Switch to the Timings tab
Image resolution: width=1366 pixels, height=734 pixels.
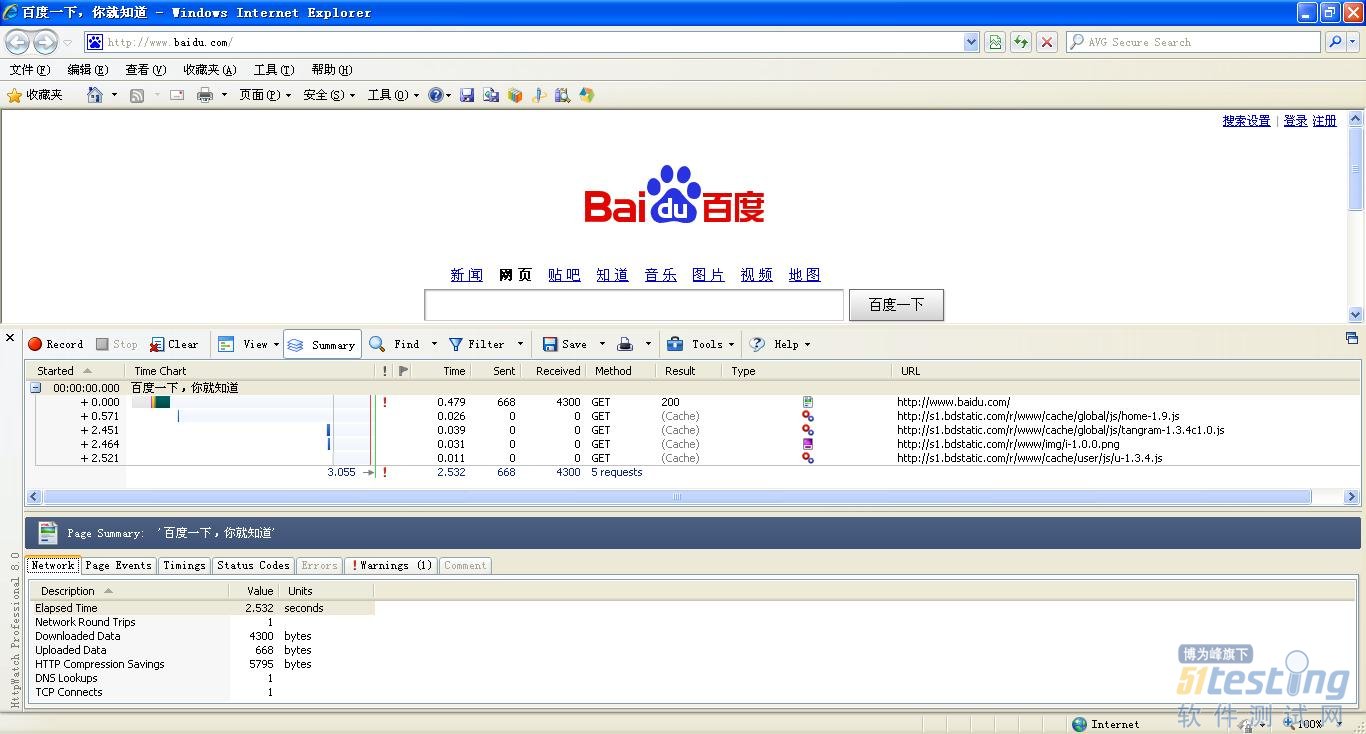coord(184,565)
